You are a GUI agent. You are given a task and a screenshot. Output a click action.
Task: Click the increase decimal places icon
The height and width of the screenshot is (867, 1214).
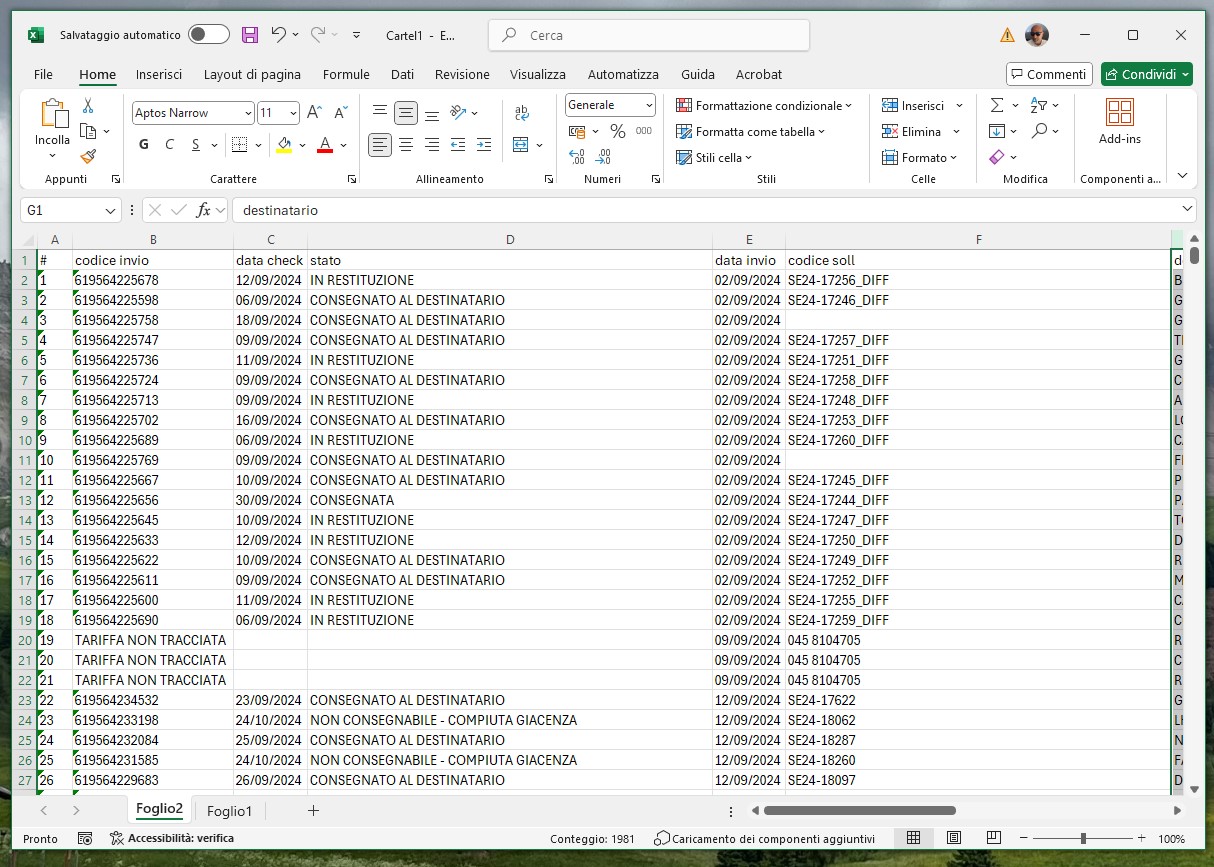click(x=577, y=157)
